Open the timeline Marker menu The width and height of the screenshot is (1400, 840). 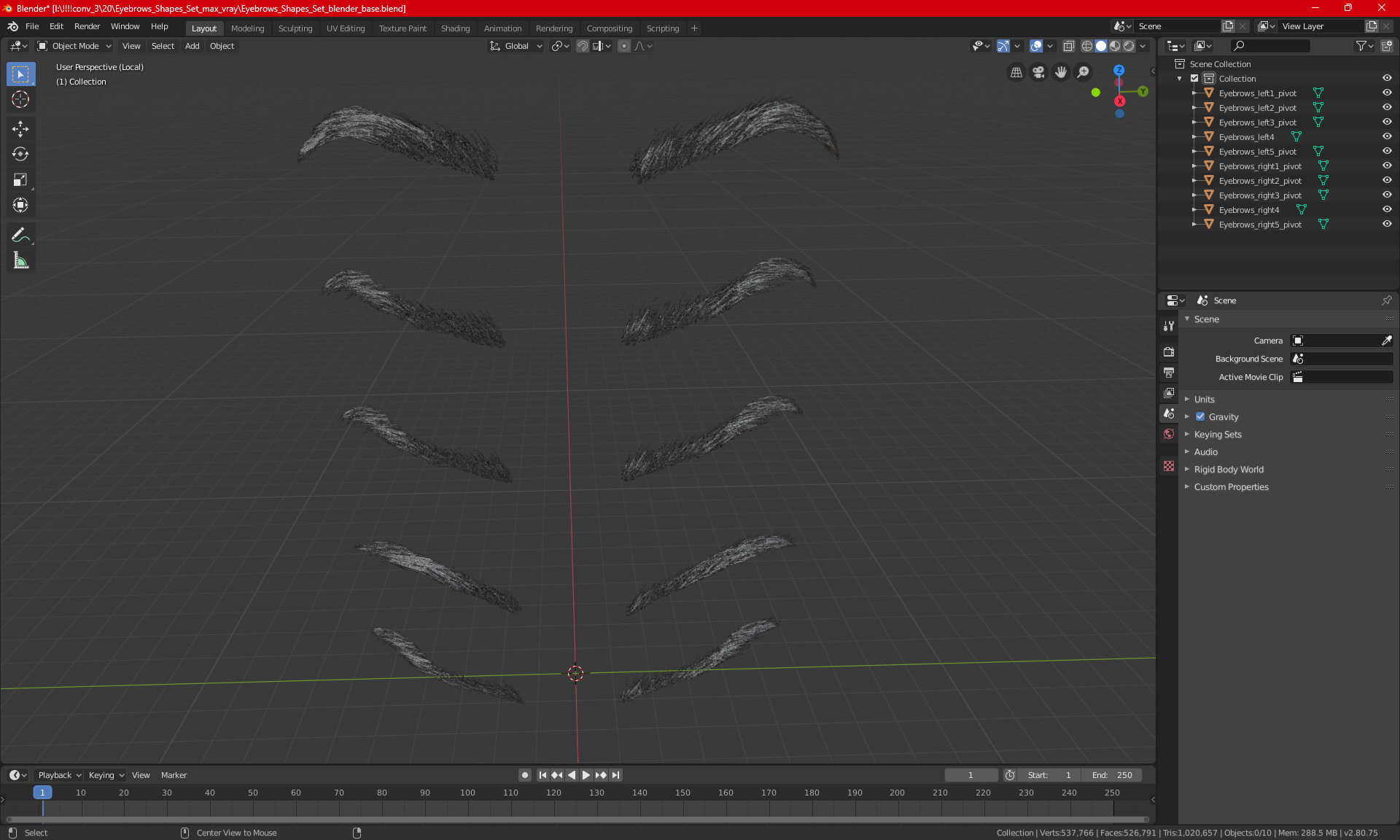(174, 775)
